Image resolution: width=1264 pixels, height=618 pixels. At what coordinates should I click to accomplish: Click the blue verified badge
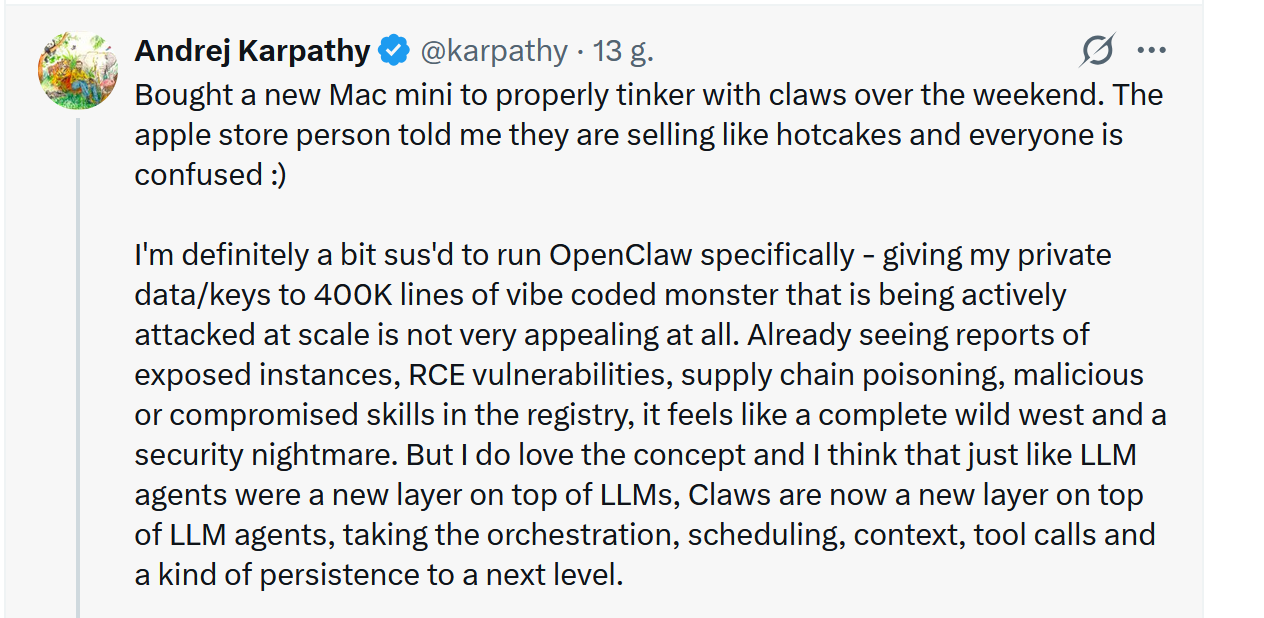point(394,50)
